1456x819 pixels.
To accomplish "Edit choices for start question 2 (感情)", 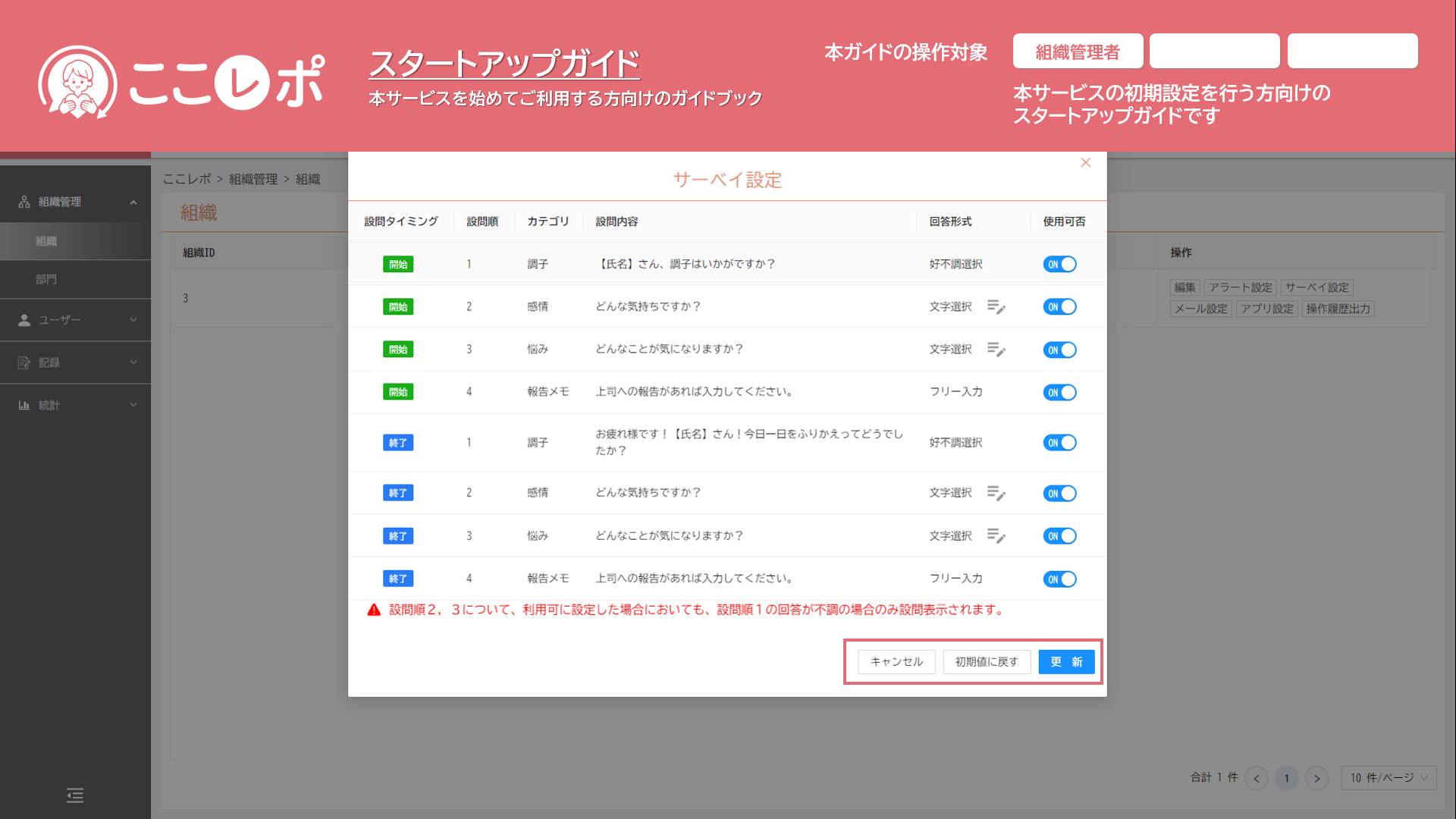I will pos(996,307).
